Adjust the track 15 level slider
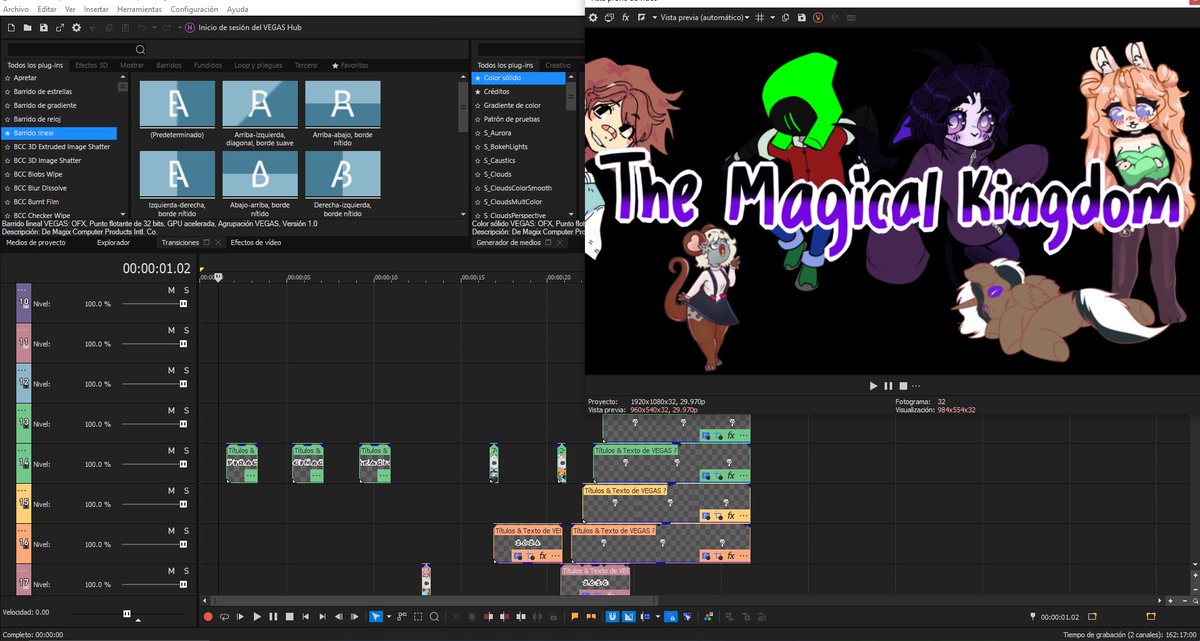1200x641 pixels. (x=155, y=504)
